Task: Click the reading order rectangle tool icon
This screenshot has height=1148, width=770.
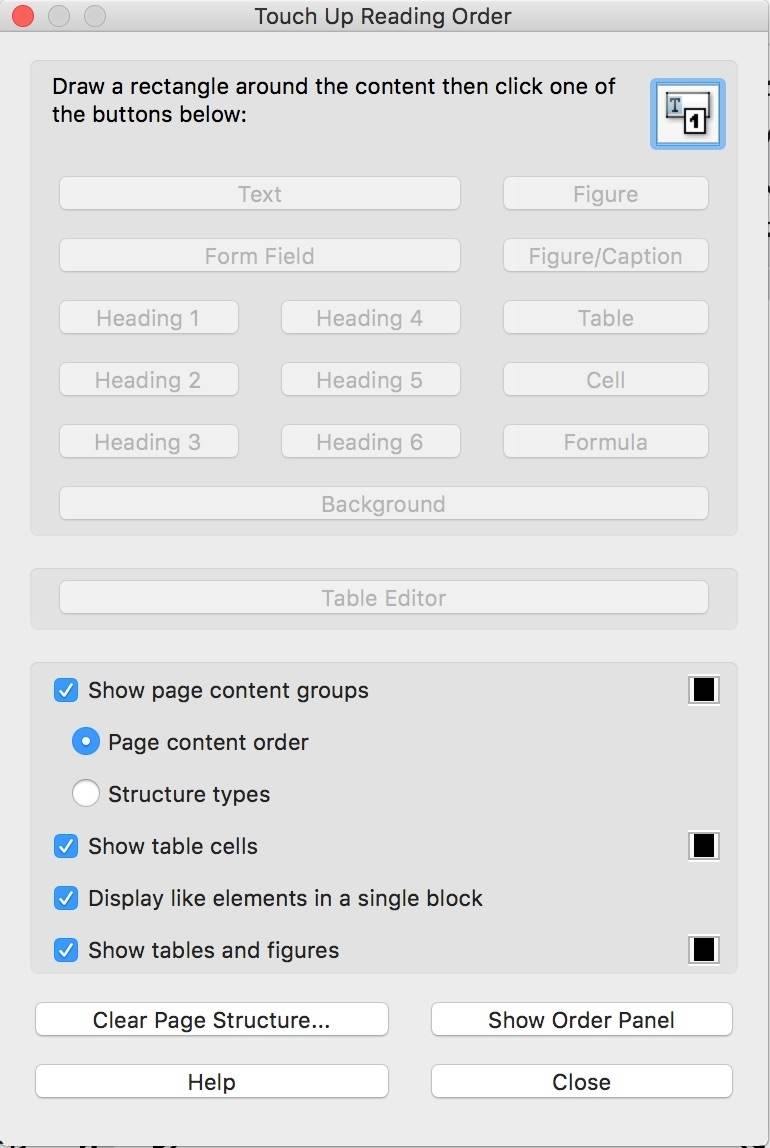Action: pyautogui.click(x=688, y=114)
